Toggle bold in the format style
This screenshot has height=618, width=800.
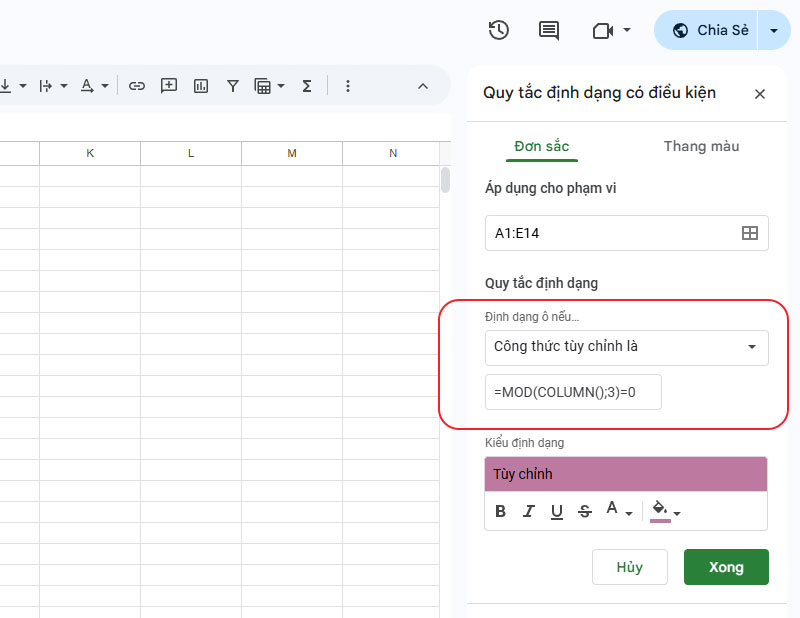(x=501, y=512)
